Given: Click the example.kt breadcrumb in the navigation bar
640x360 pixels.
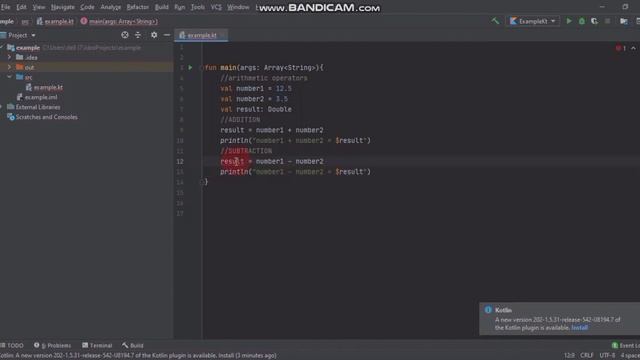Looking at the screenshot, I should pos(55,21).
